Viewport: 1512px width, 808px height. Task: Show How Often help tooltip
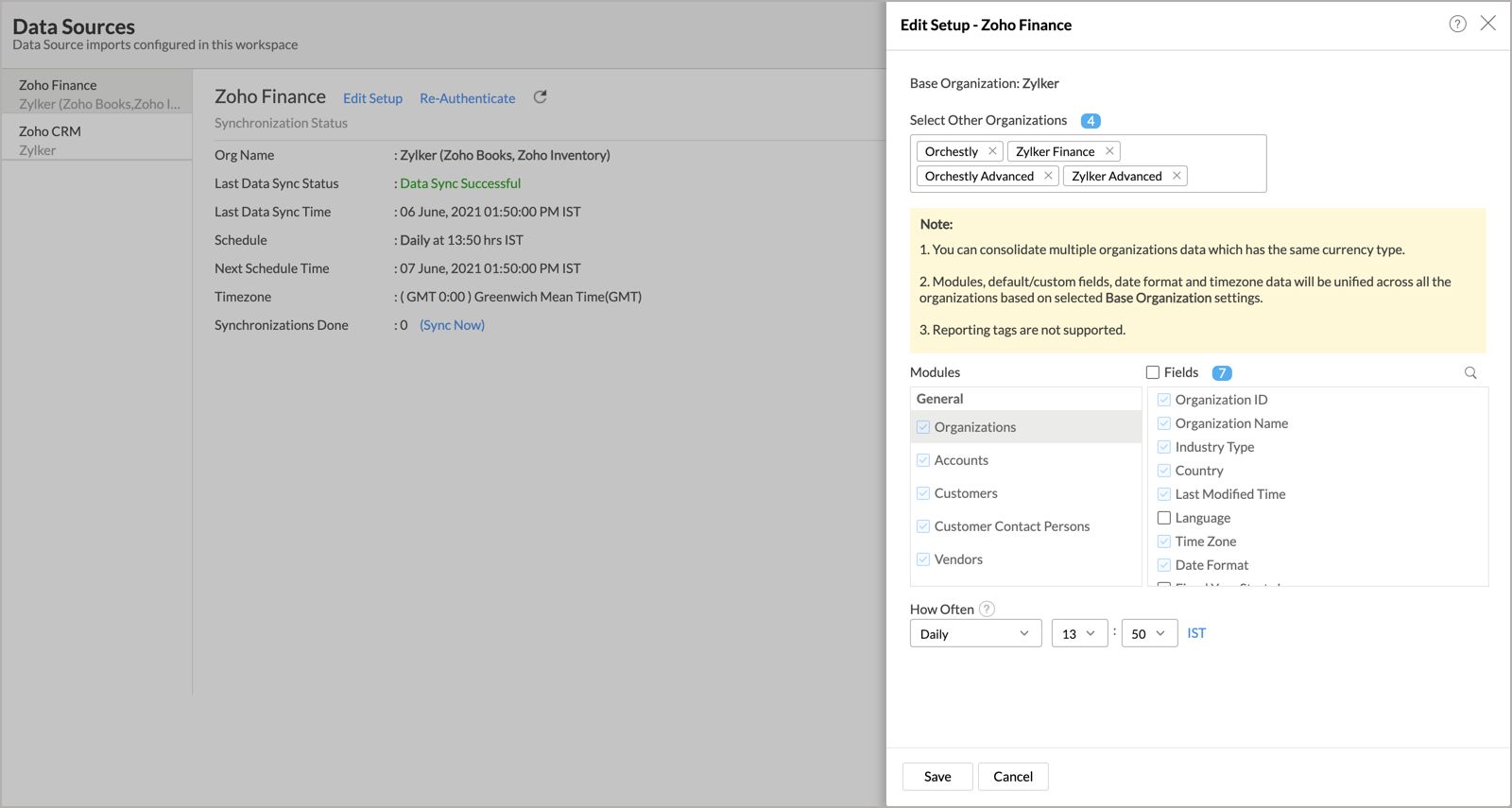coord(987,609)
